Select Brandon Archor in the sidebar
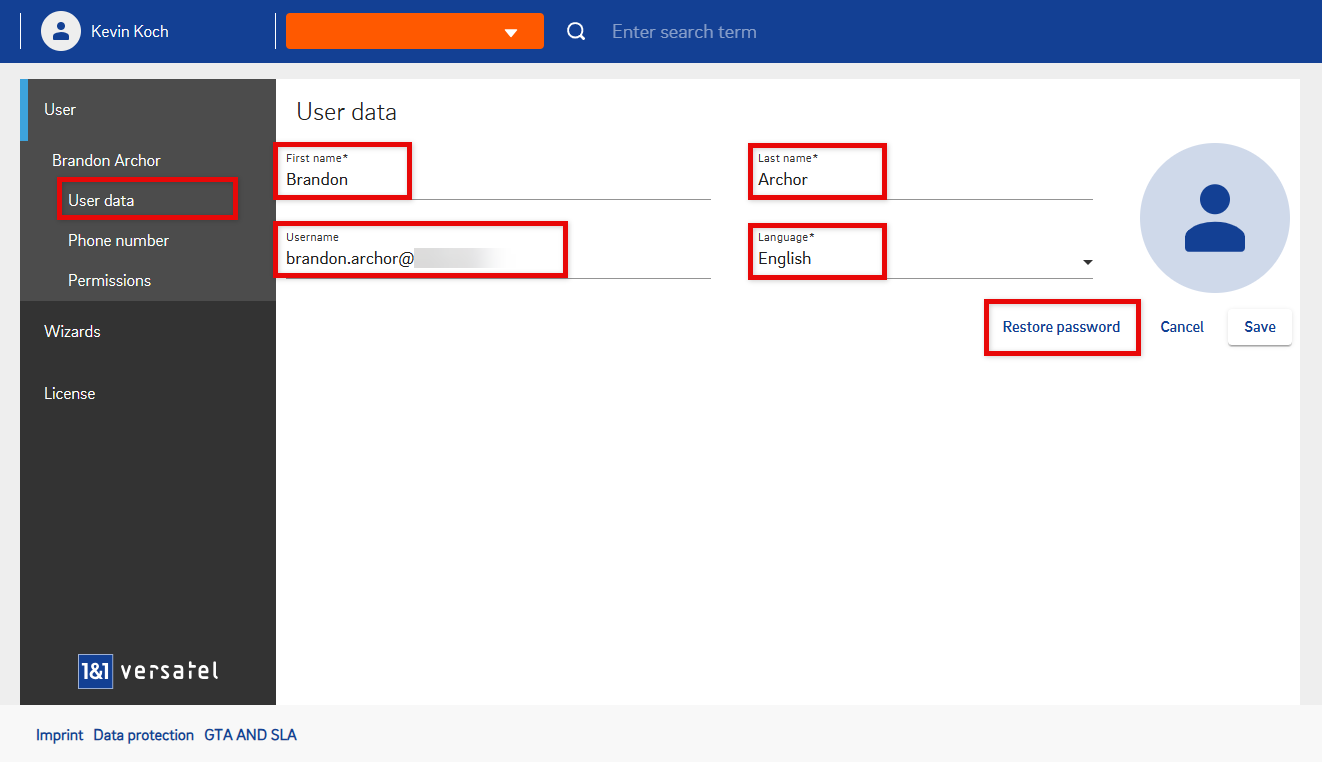 pos(106,160)
